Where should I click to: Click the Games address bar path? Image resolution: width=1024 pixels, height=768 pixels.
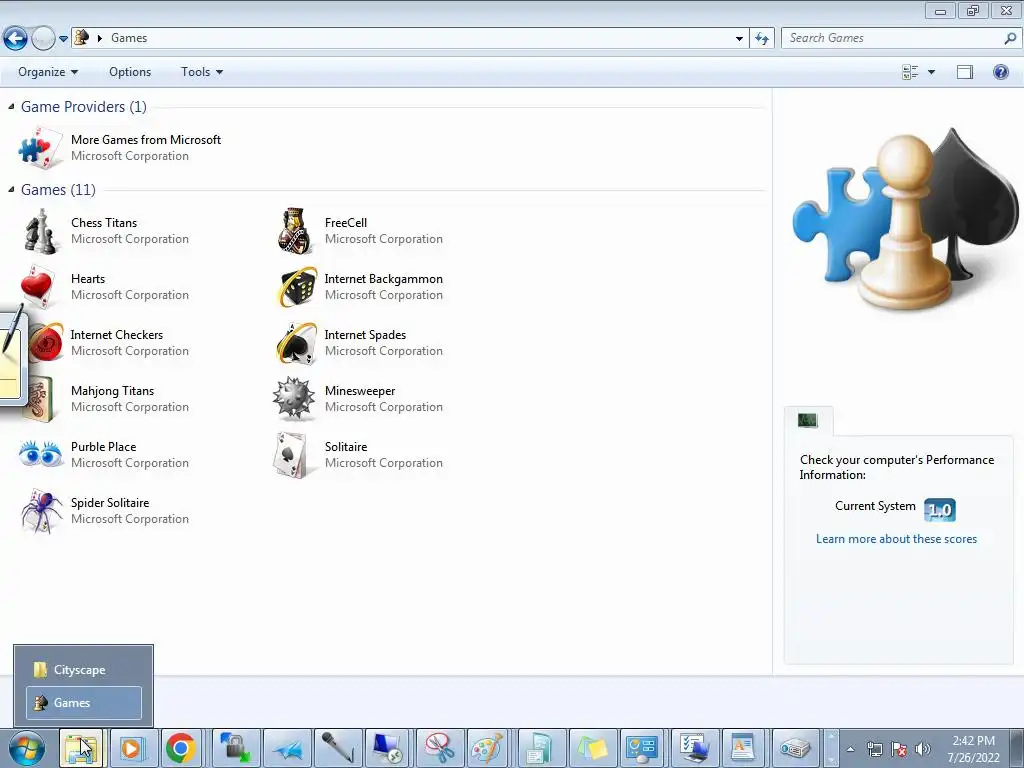click(129, 38)
